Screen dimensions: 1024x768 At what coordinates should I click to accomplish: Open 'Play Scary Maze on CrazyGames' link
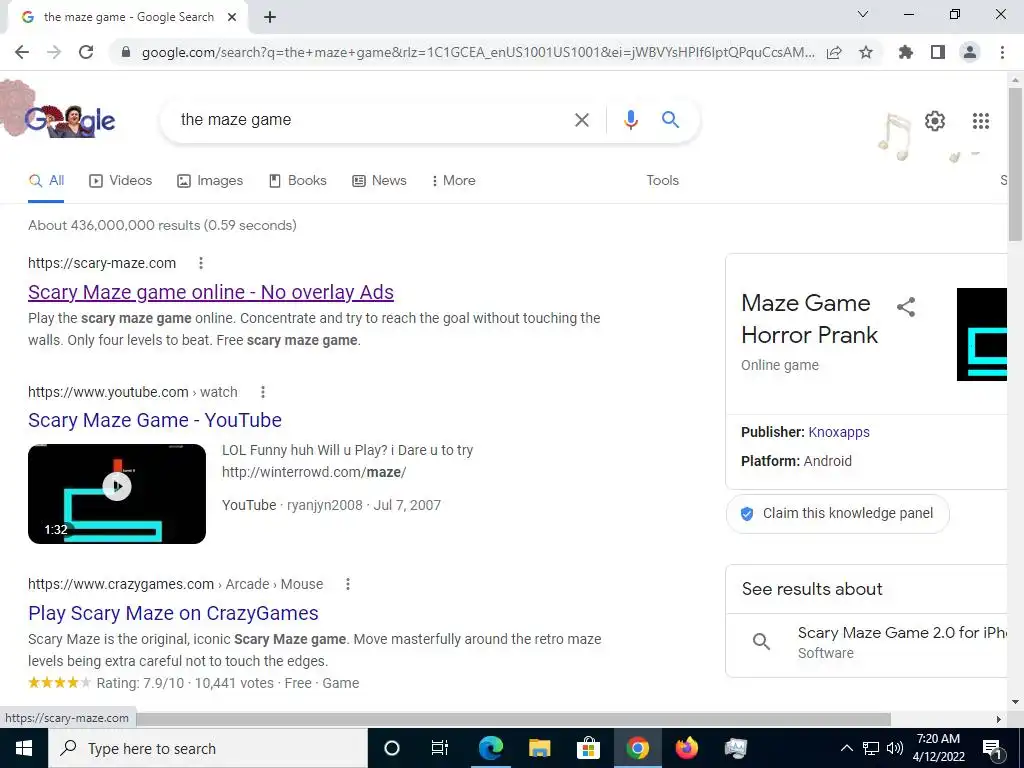(173, 613)
